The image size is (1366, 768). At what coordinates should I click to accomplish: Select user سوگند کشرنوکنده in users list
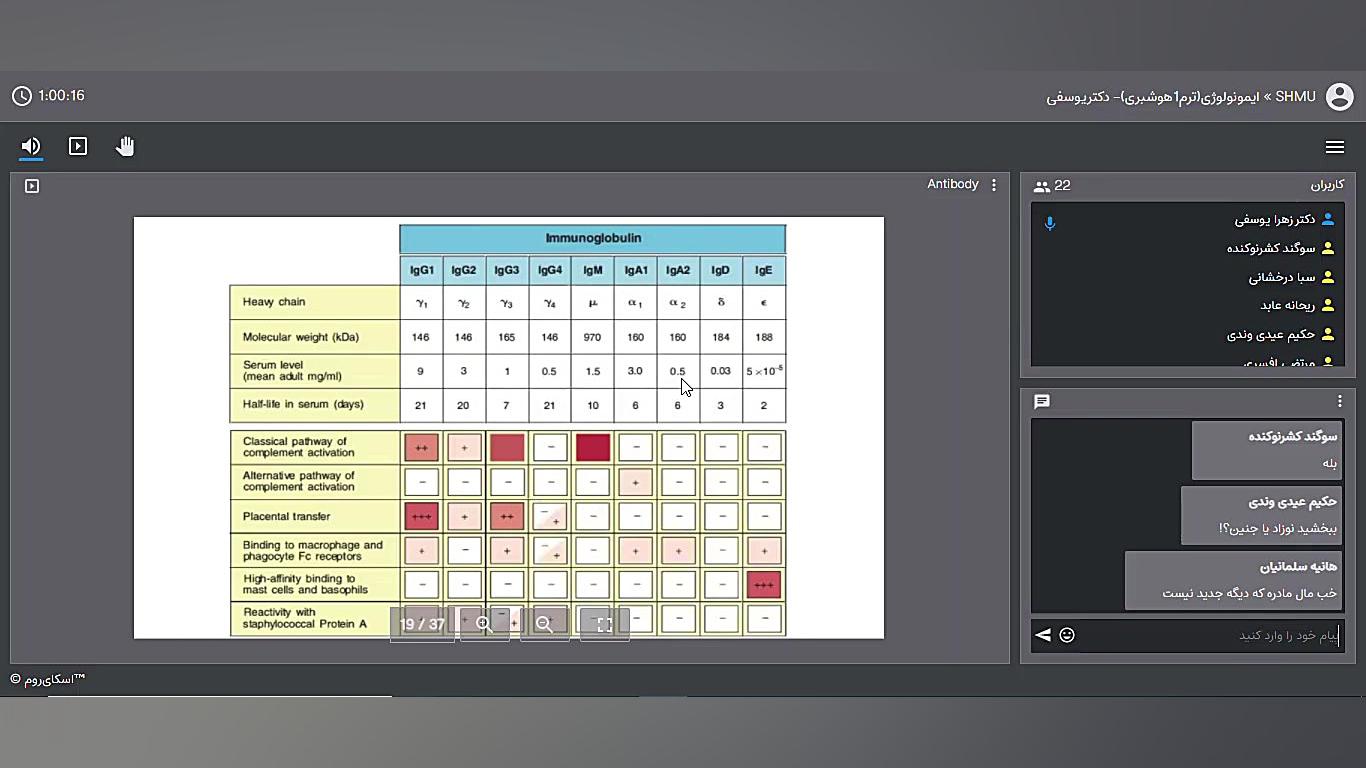[1270, 248]
